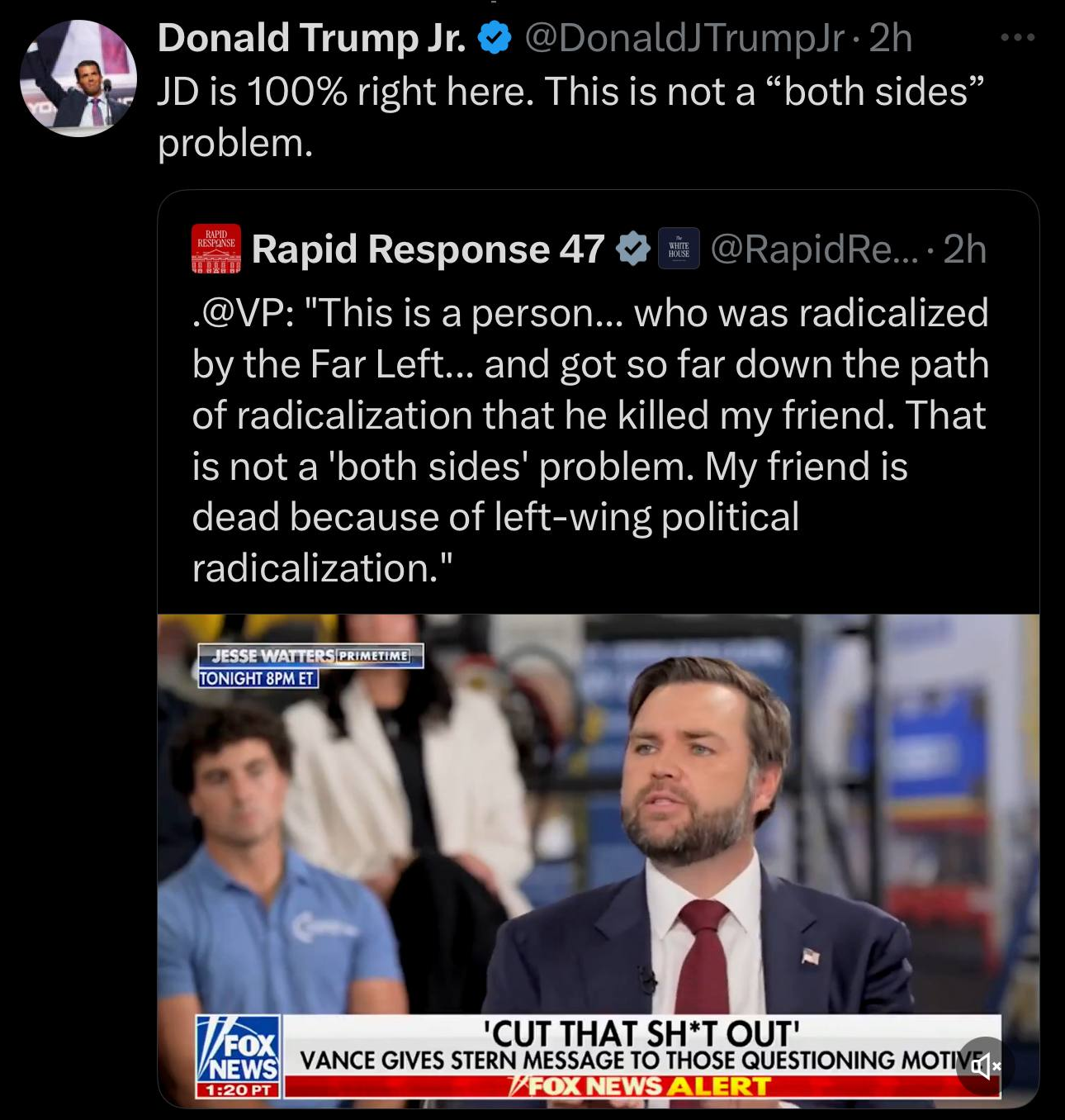Click the Donald Trump Jr. display name
The width and height of the screenshot is (1065, 1120).
pyautogui.click(x=312, y=38)
